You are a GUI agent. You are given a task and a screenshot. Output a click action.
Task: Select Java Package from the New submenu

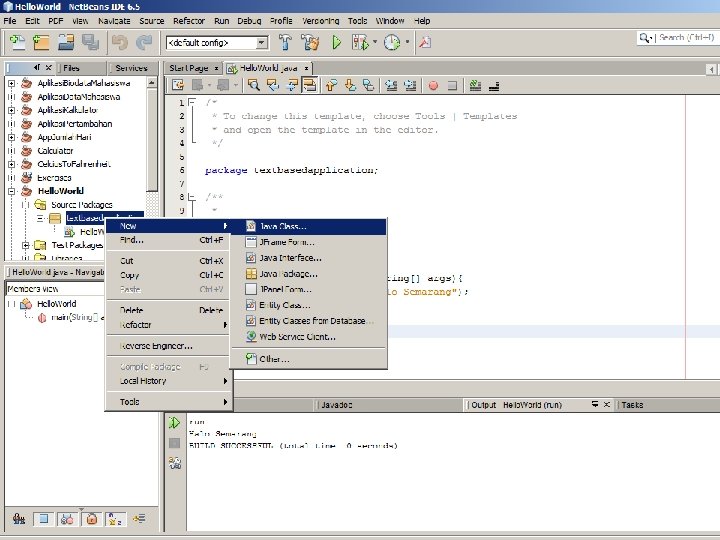[288, 274]
